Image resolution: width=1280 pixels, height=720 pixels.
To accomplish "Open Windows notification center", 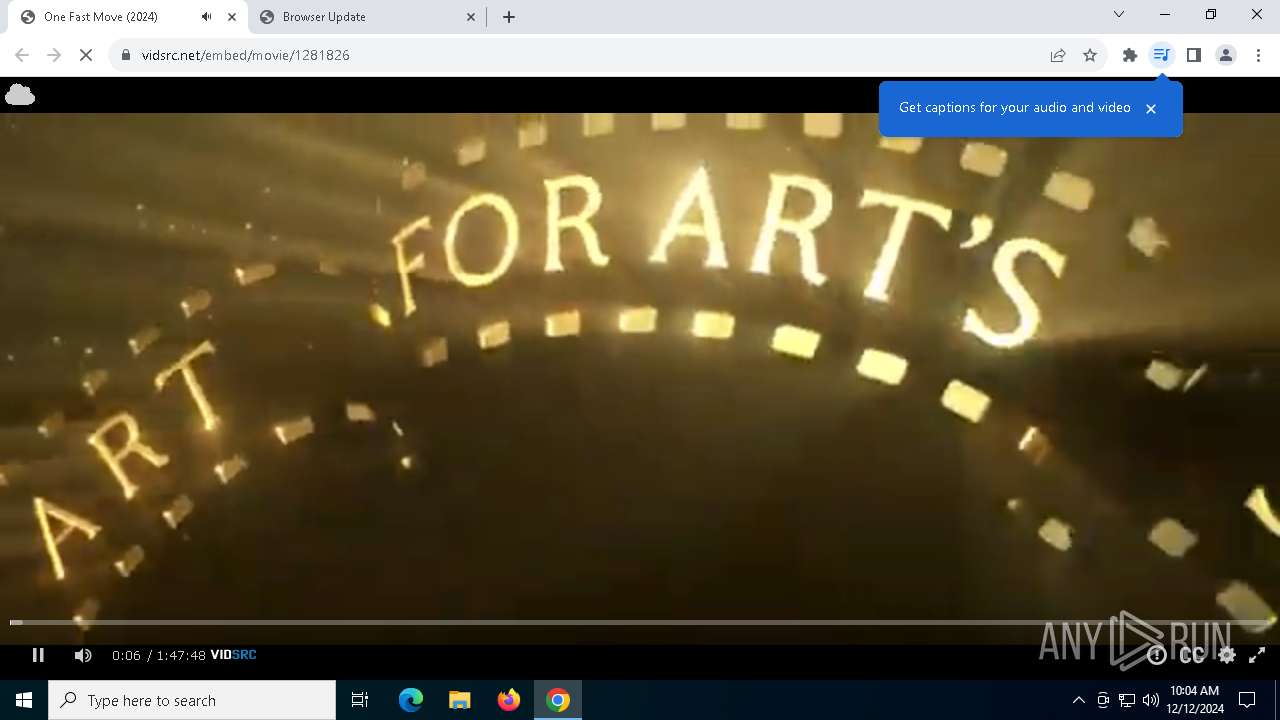I will tap(1247, 700).
